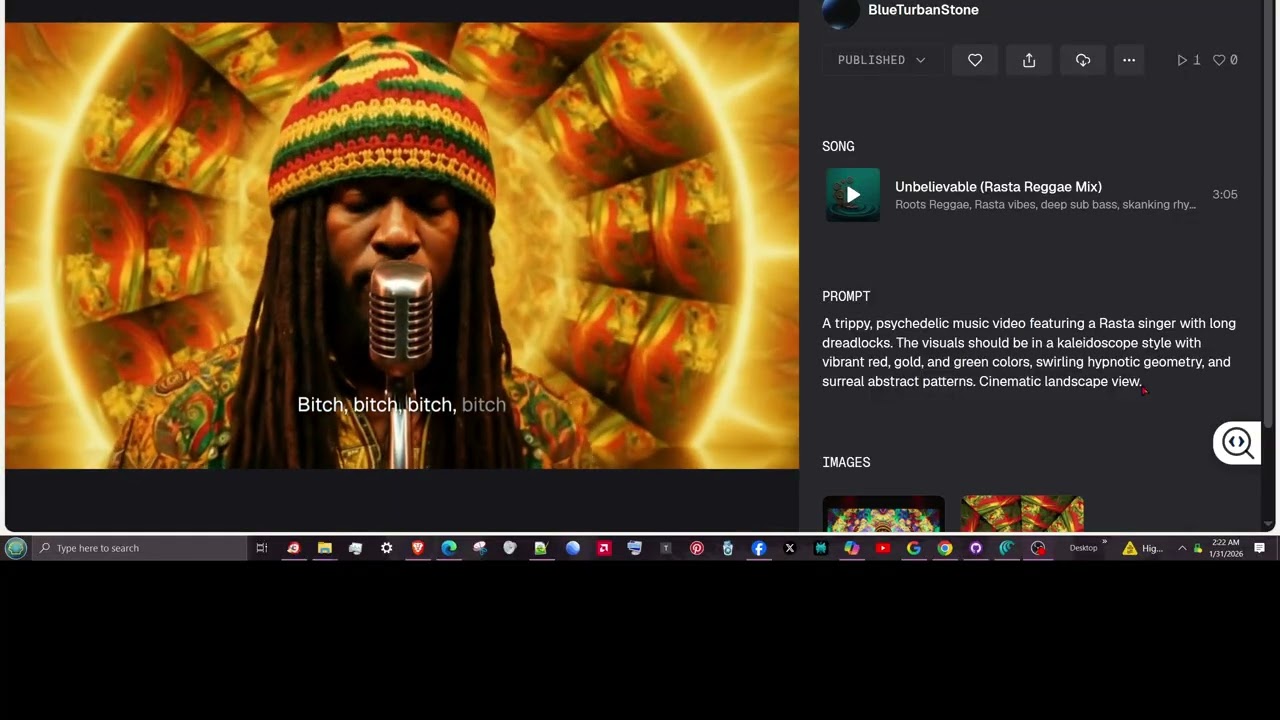The image size is (1280, 720).
Task: Click the weather warning tray item
Action: [1142, 548]
